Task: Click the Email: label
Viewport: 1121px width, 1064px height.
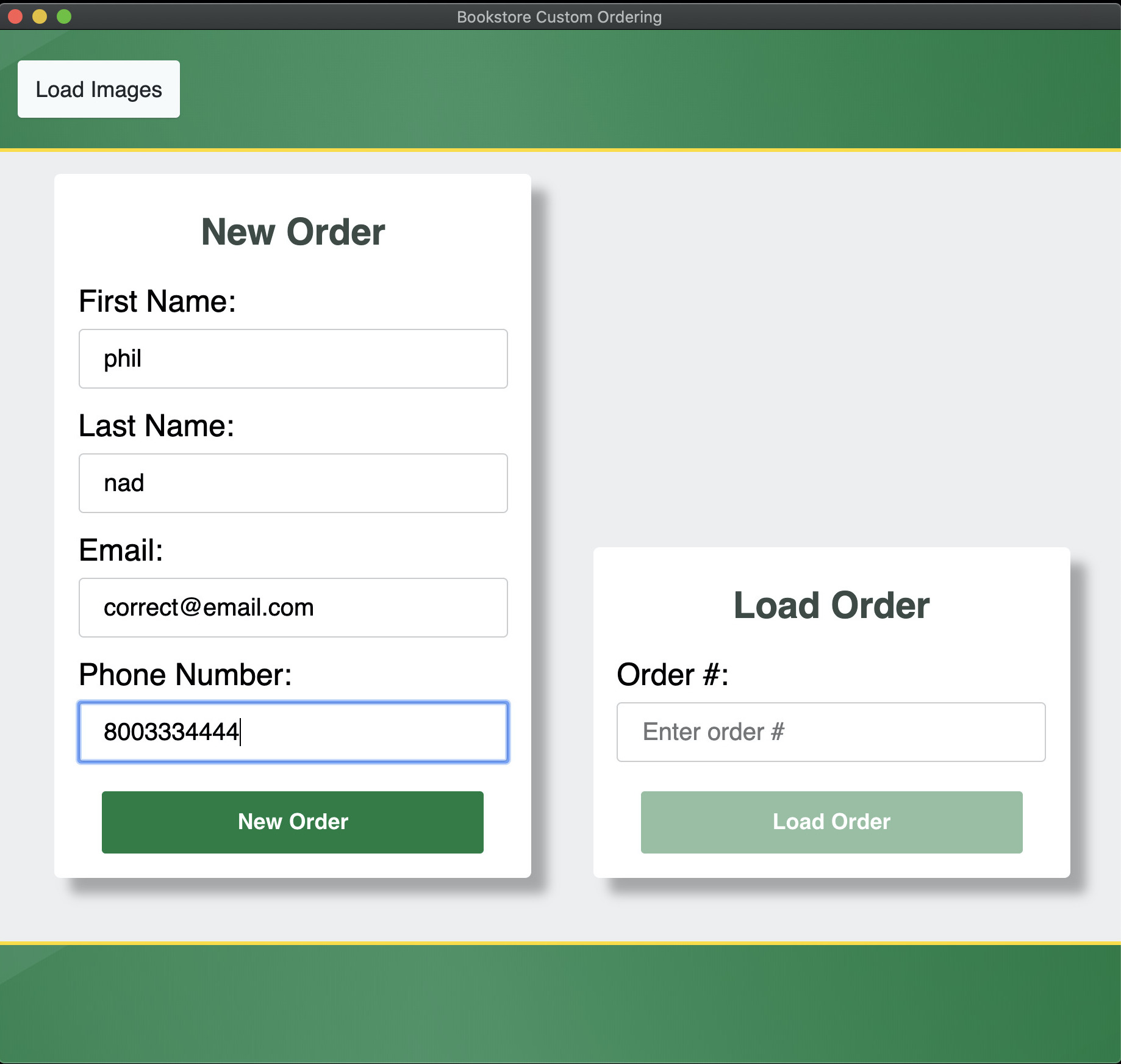Action: click(x=121, y=550)
